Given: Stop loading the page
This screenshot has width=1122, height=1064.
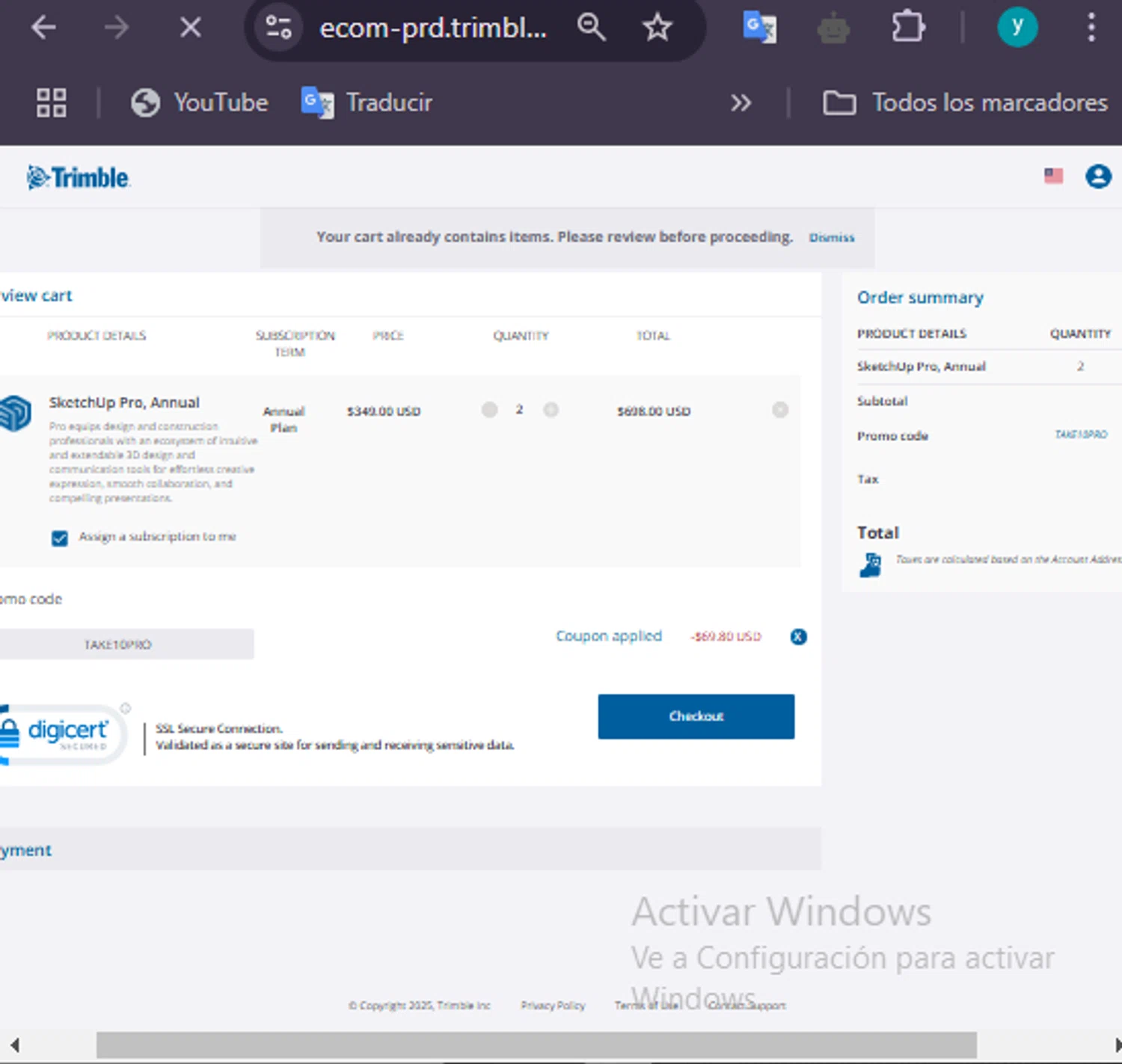Looking at the screenshot, I should coord(191,28).
